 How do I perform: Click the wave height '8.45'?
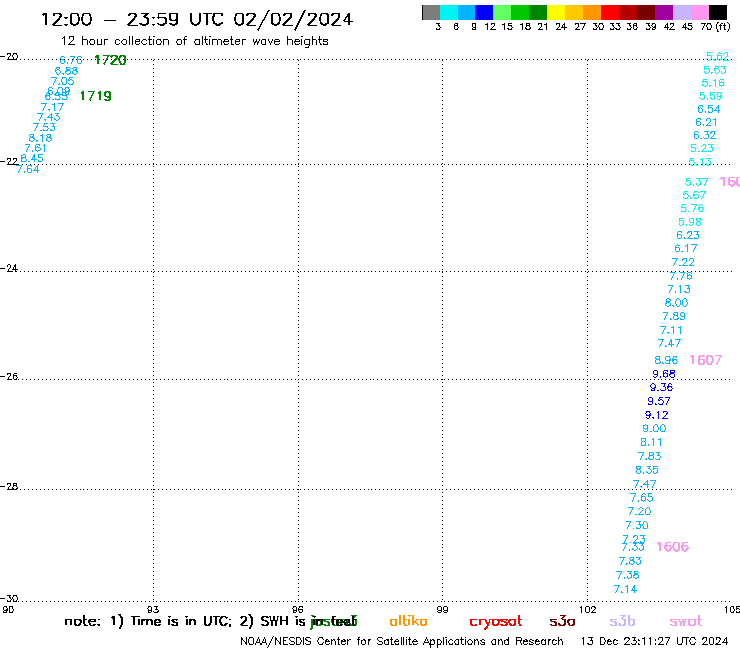(32, 159)
